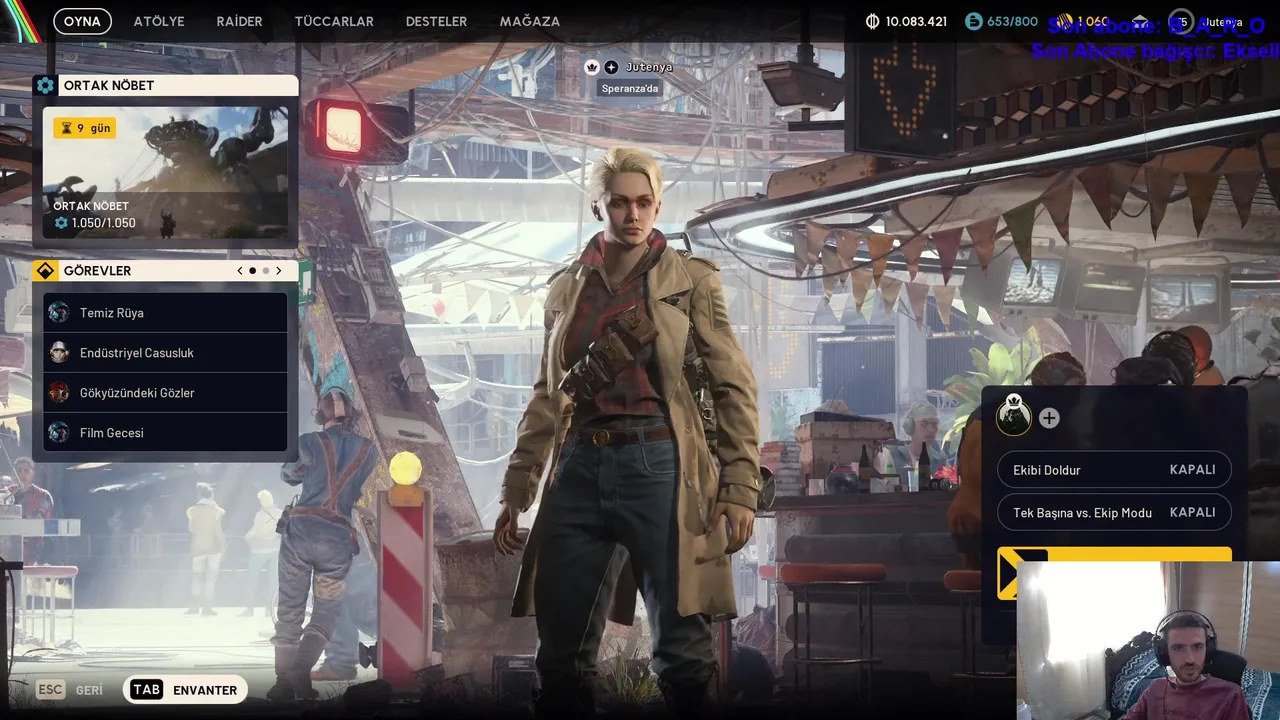Open the DESTELER tab
The height and width of the screenshot is (720, 1280).
[436, 21]
